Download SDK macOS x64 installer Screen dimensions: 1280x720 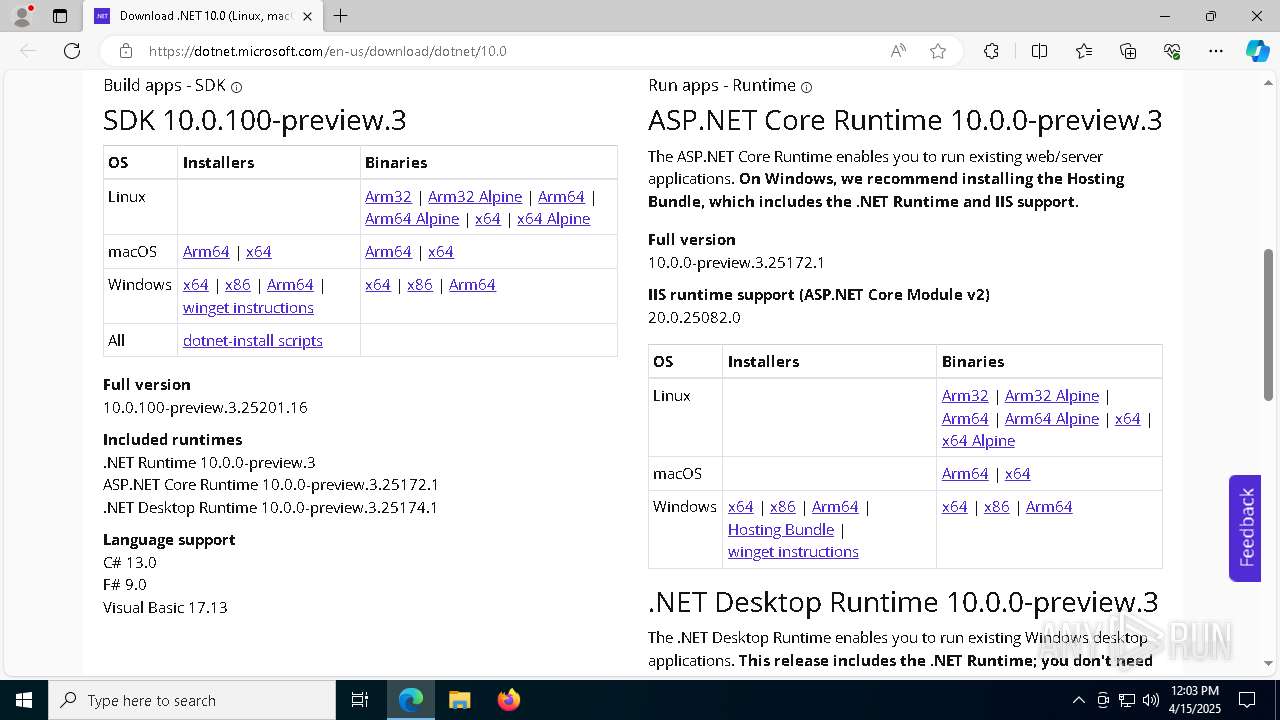coord(258,251)
